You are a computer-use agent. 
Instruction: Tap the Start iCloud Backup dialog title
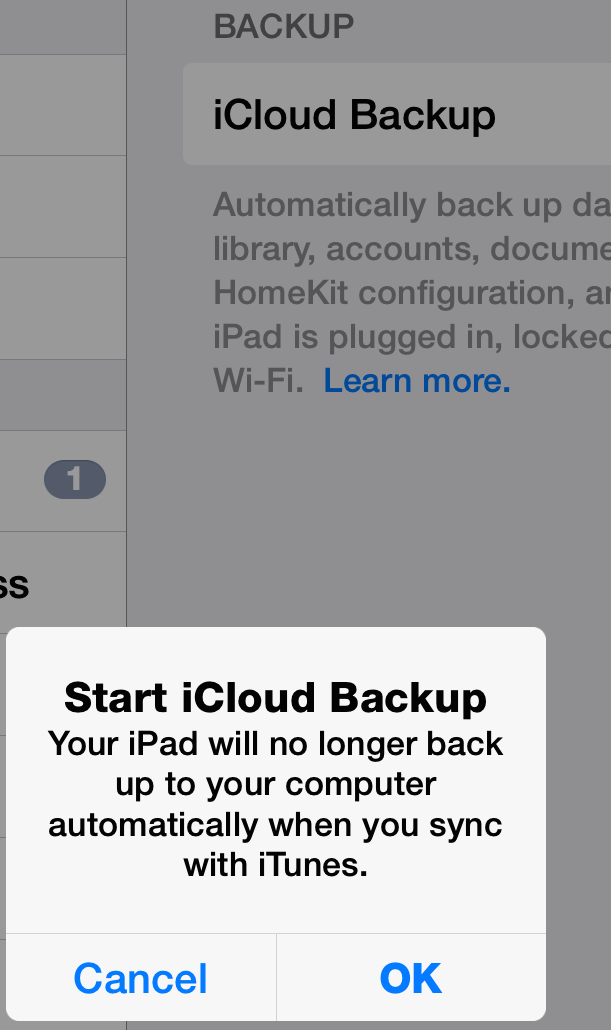(275, 698)
